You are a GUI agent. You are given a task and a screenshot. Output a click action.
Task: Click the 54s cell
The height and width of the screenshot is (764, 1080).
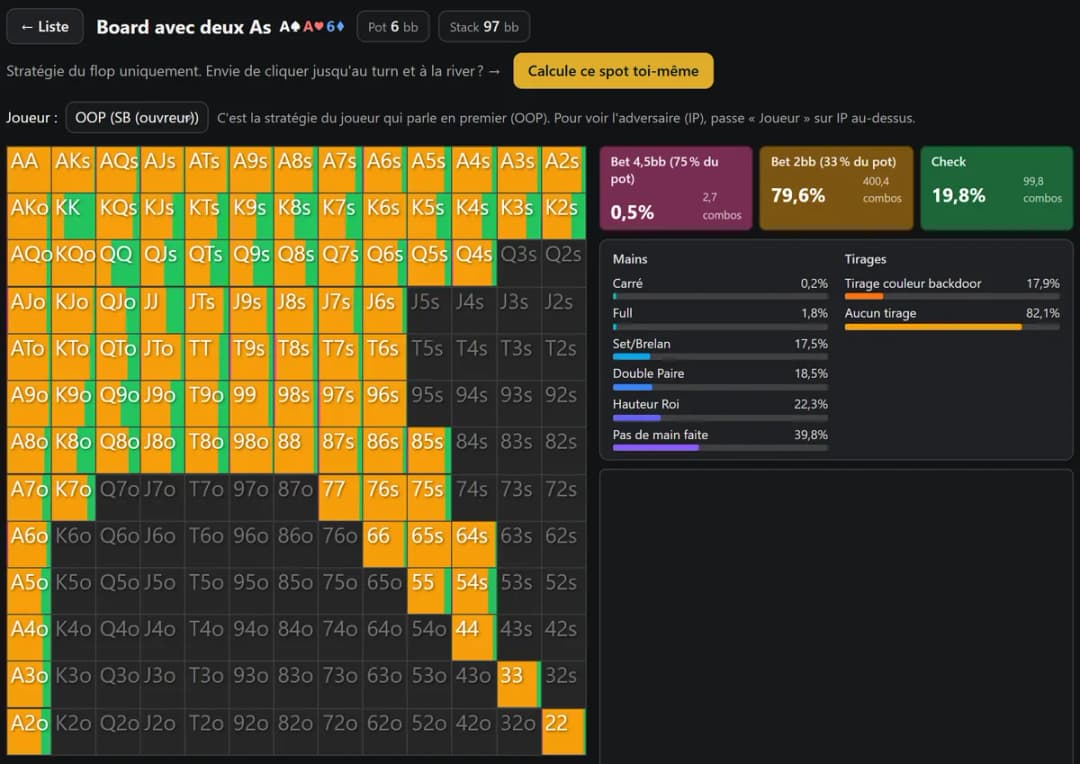473,591
